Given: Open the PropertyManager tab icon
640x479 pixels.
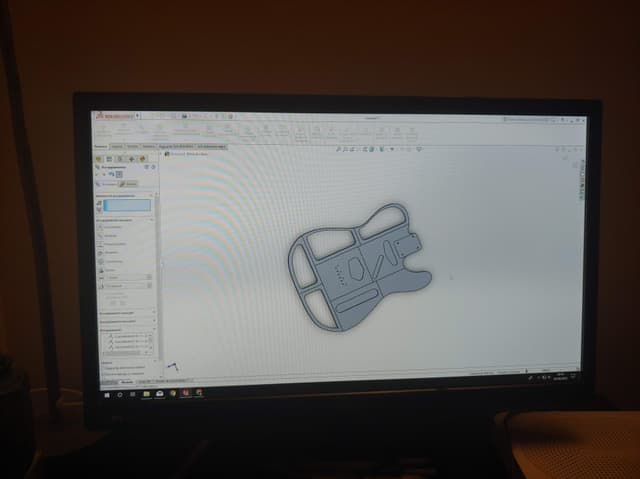Looking at the screenshot, I should (x=109, y=159).
